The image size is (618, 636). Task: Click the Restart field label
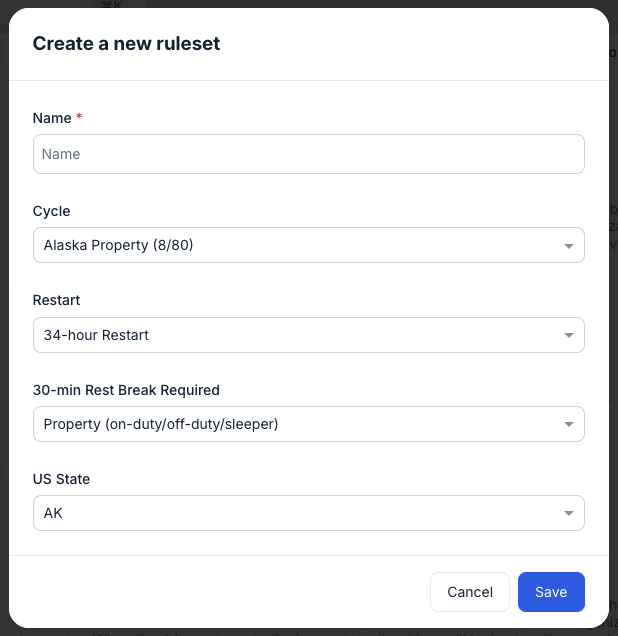click(56, 300)
